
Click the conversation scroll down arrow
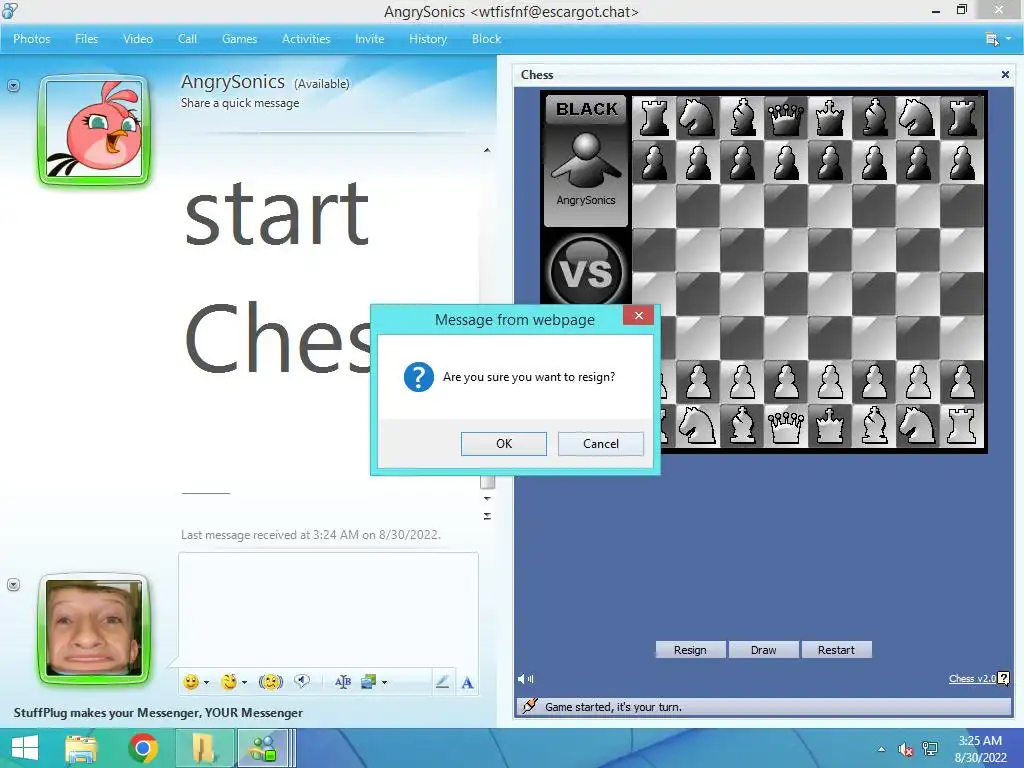487,498
